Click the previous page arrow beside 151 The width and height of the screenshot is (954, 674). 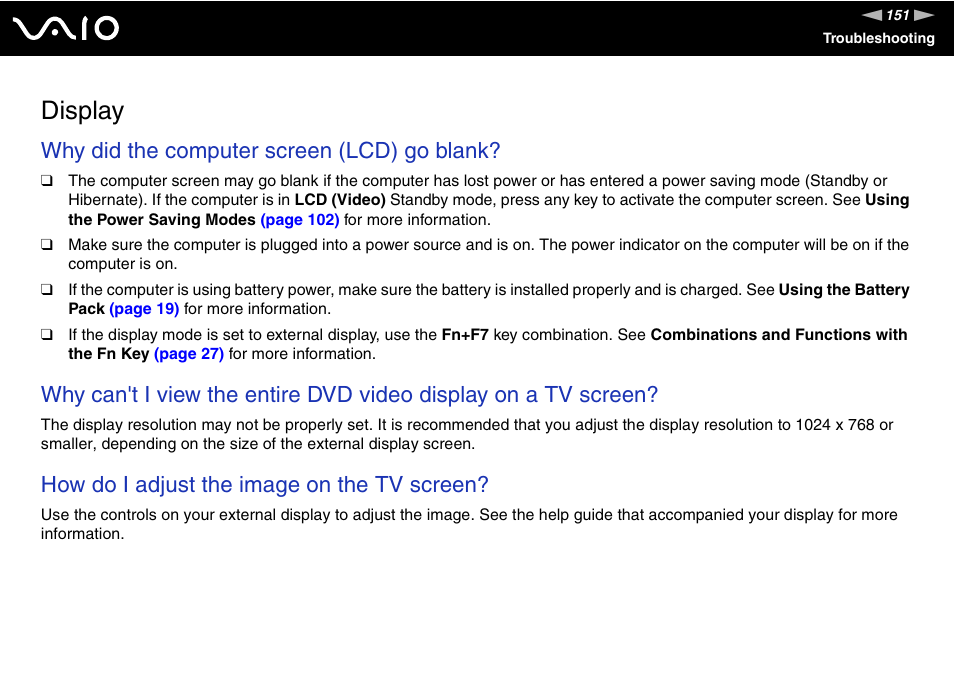coord(871,15)
